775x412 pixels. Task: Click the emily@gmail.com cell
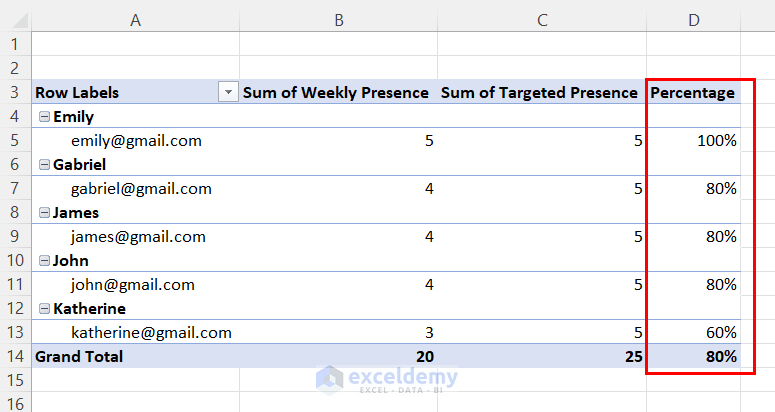(x=135, y=140)
